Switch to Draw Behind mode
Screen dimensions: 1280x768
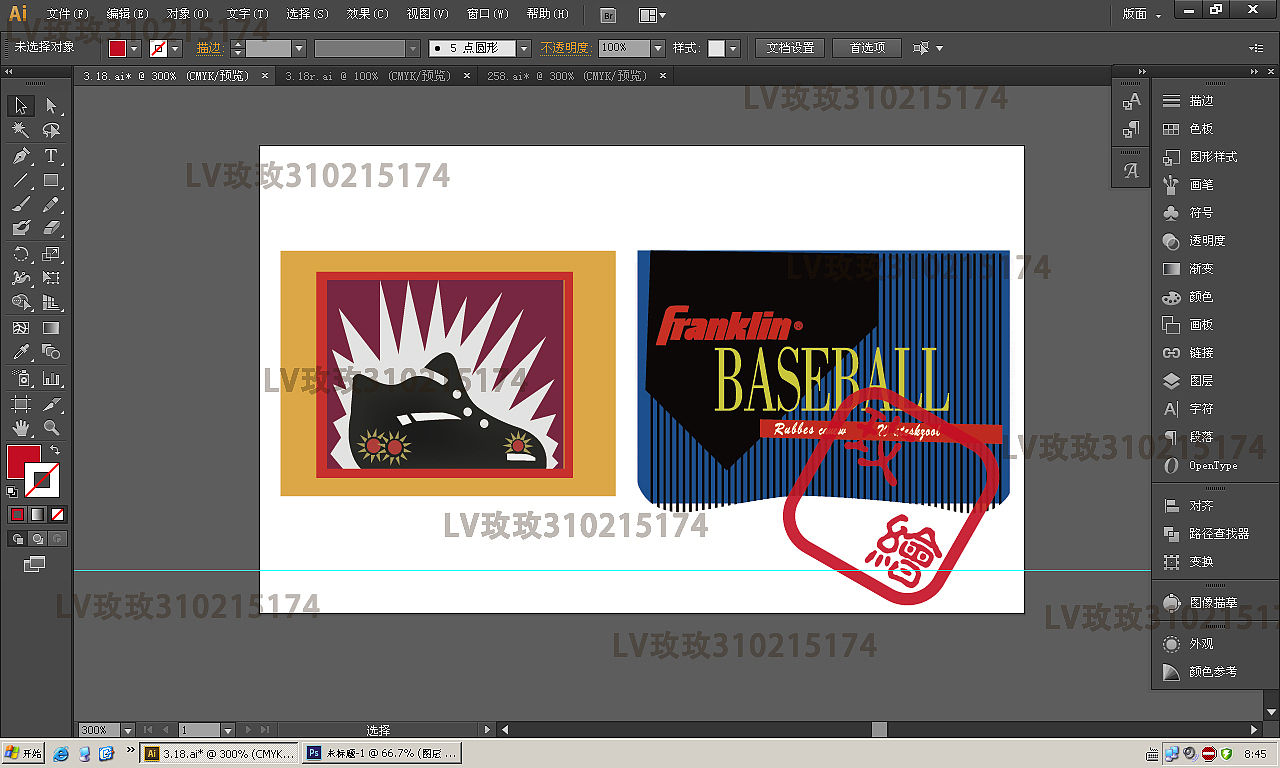(x=37, y=539)
